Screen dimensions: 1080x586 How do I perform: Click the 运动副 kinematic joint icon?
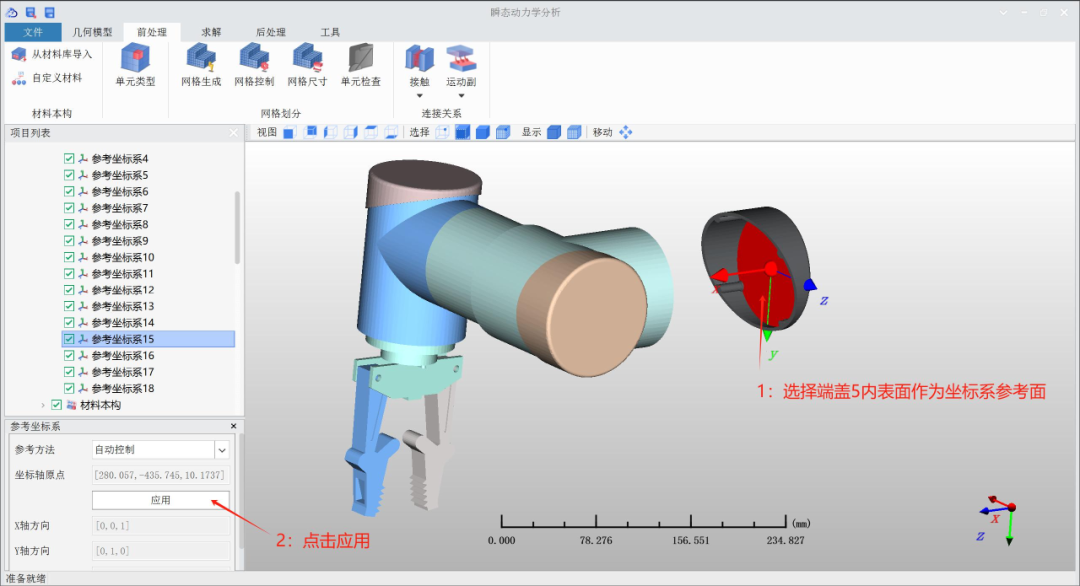pos(461,59)
